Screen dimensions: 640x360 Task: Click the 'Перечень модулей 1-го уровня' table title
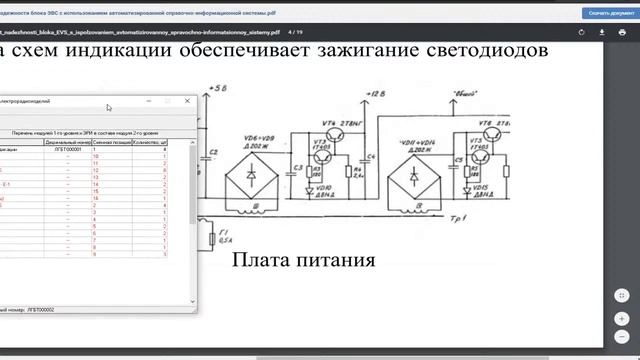click(85, 133)
